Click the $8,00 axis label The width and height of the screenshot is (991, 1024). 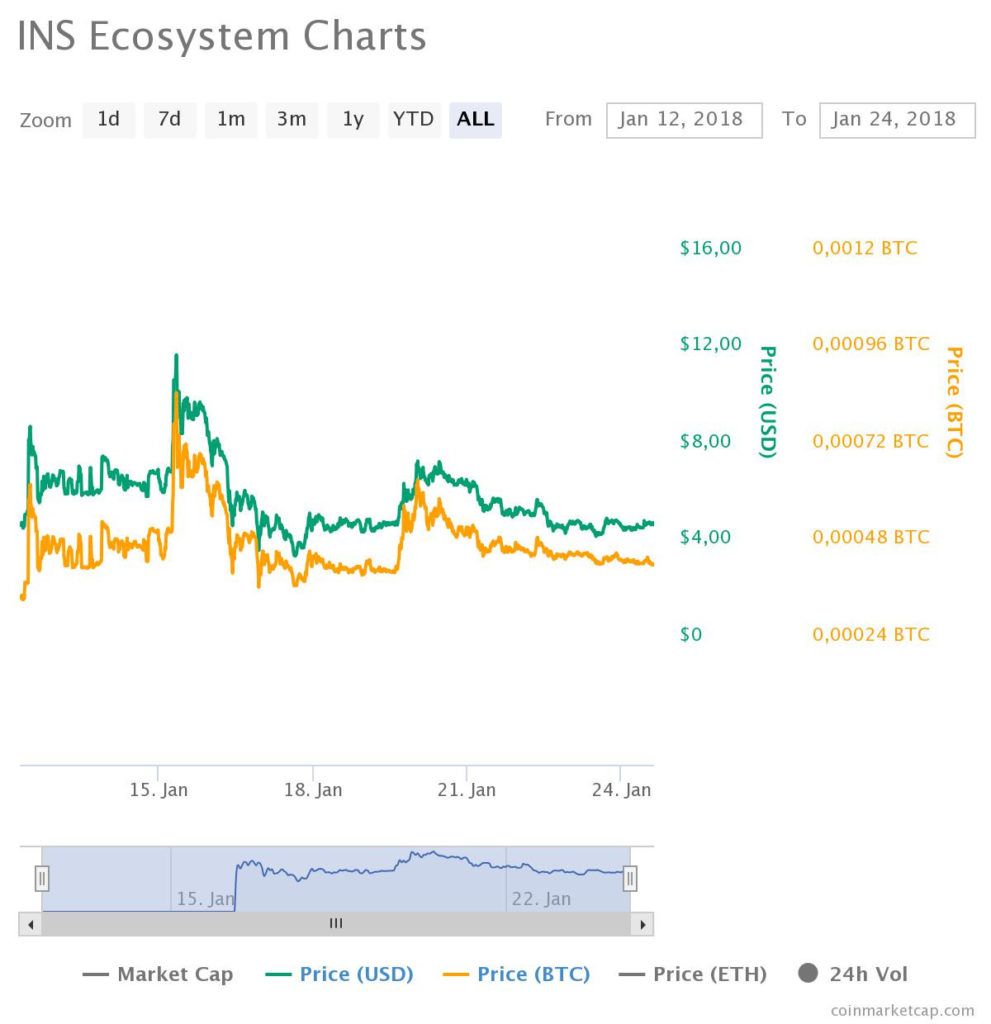coord(706,441)
